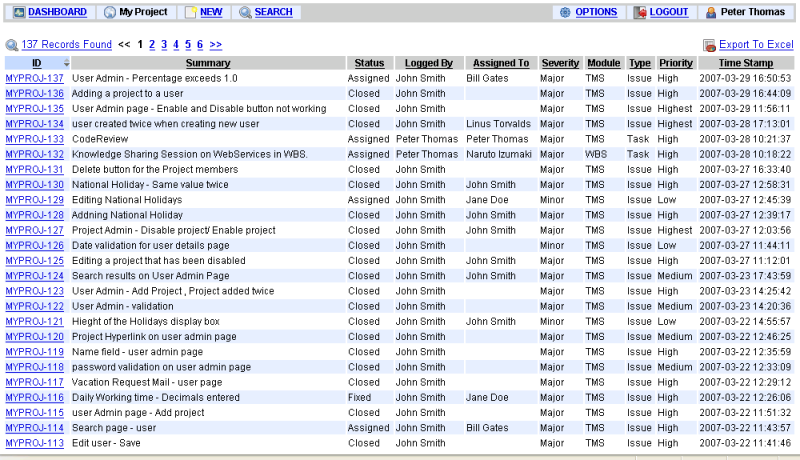Click the Peter Thomas username label
Viewport: 800px width, 460px height.
[753, 12]
